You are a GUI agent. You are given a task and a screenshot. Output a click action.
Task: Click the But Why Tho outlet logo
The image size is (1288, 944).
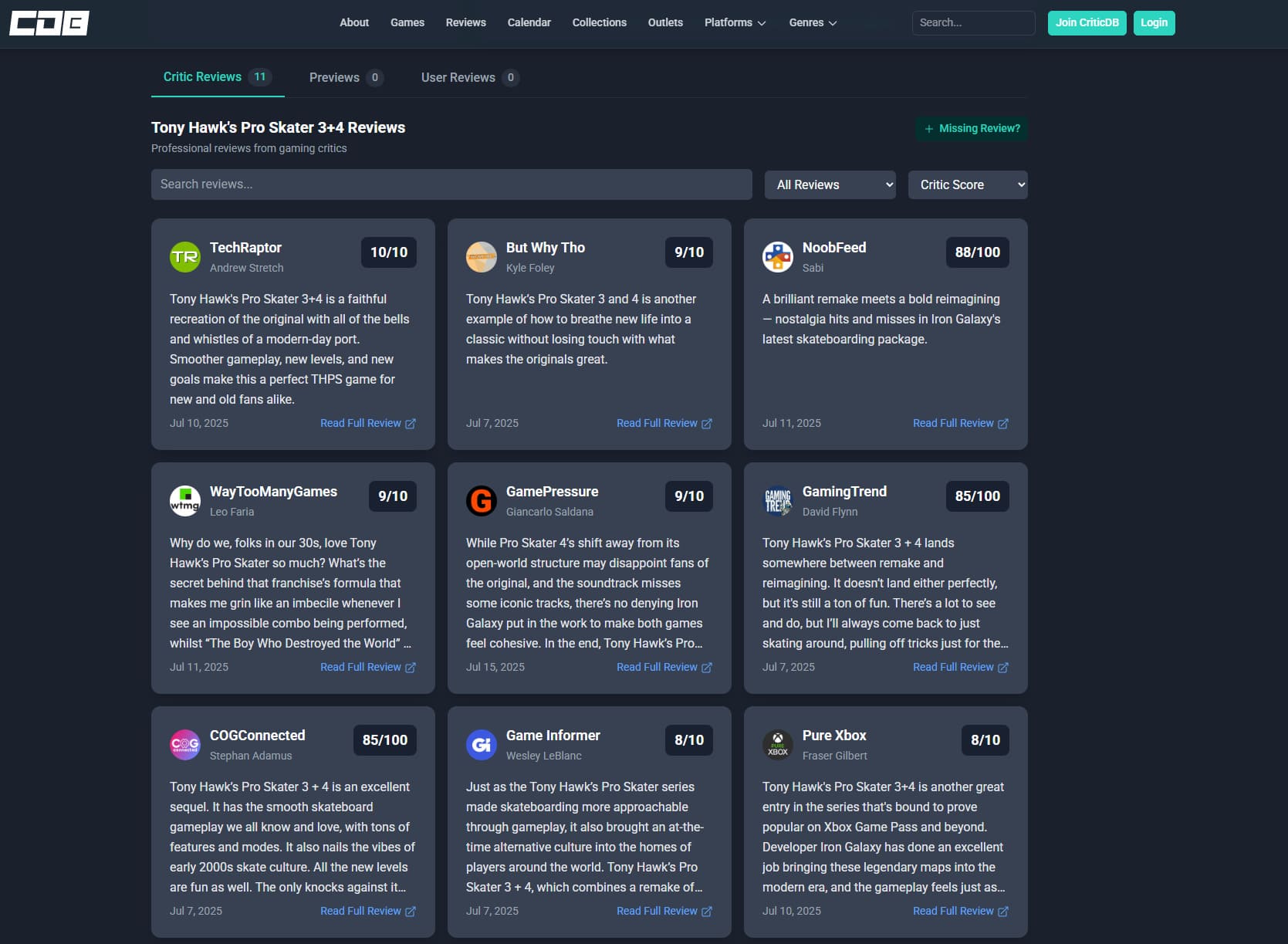482,257
